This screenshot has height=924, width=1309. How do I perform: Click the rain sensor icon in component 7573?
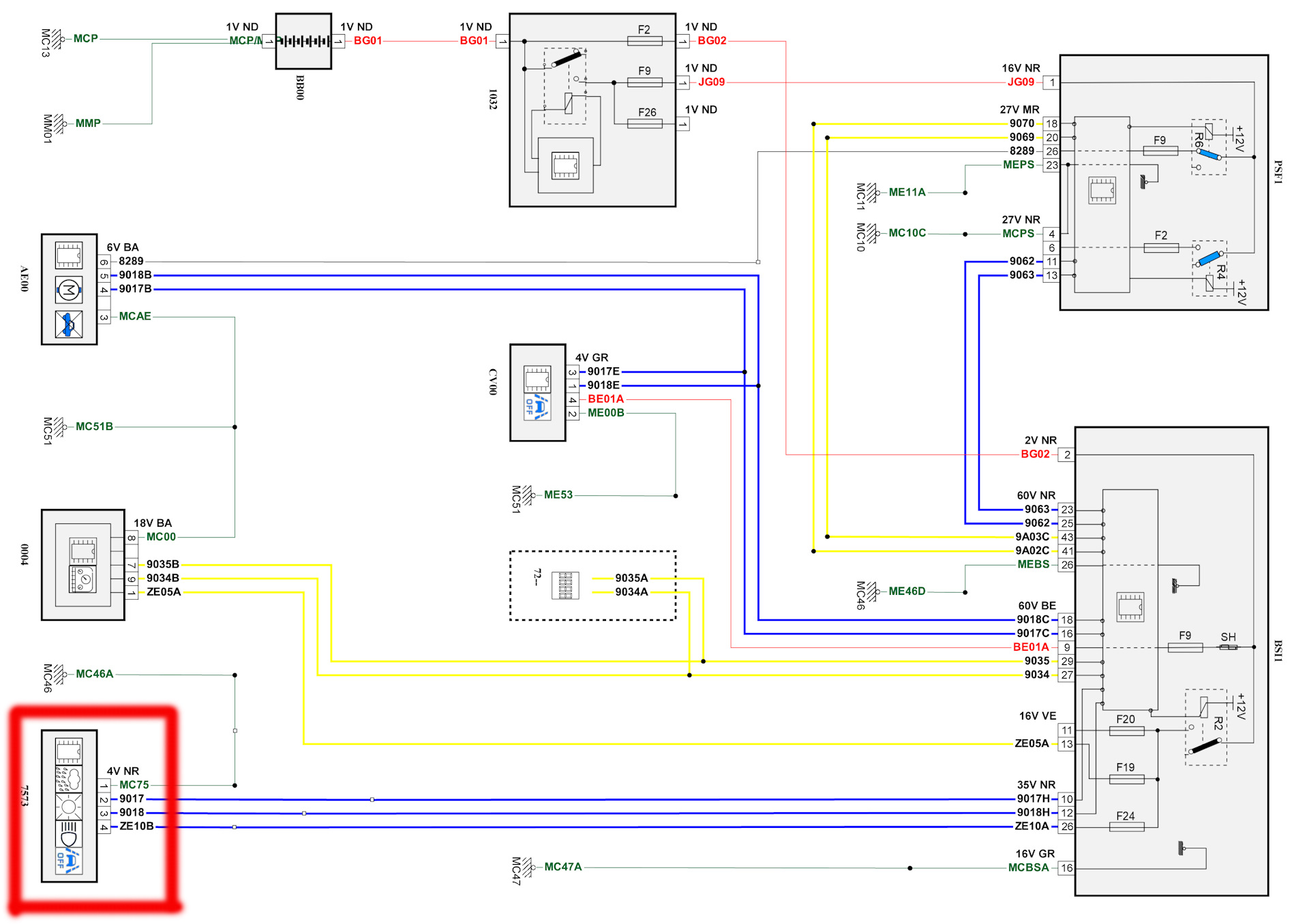68,779
